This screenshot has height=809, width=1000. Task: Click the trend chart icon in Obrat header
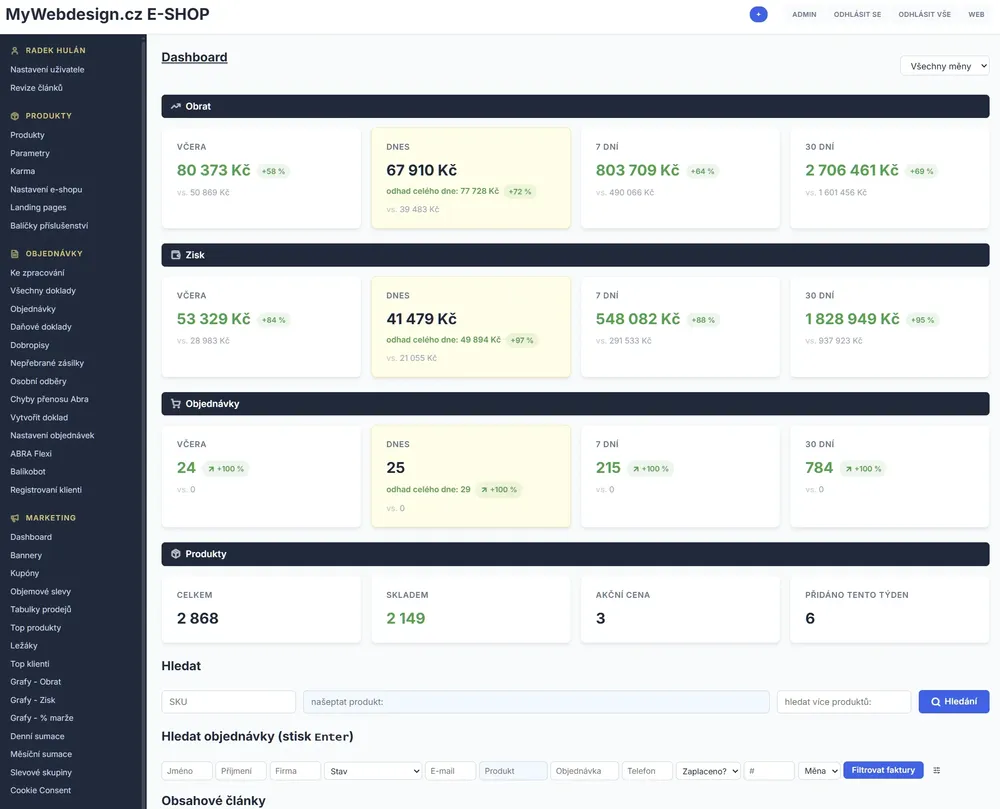[175, 106]
